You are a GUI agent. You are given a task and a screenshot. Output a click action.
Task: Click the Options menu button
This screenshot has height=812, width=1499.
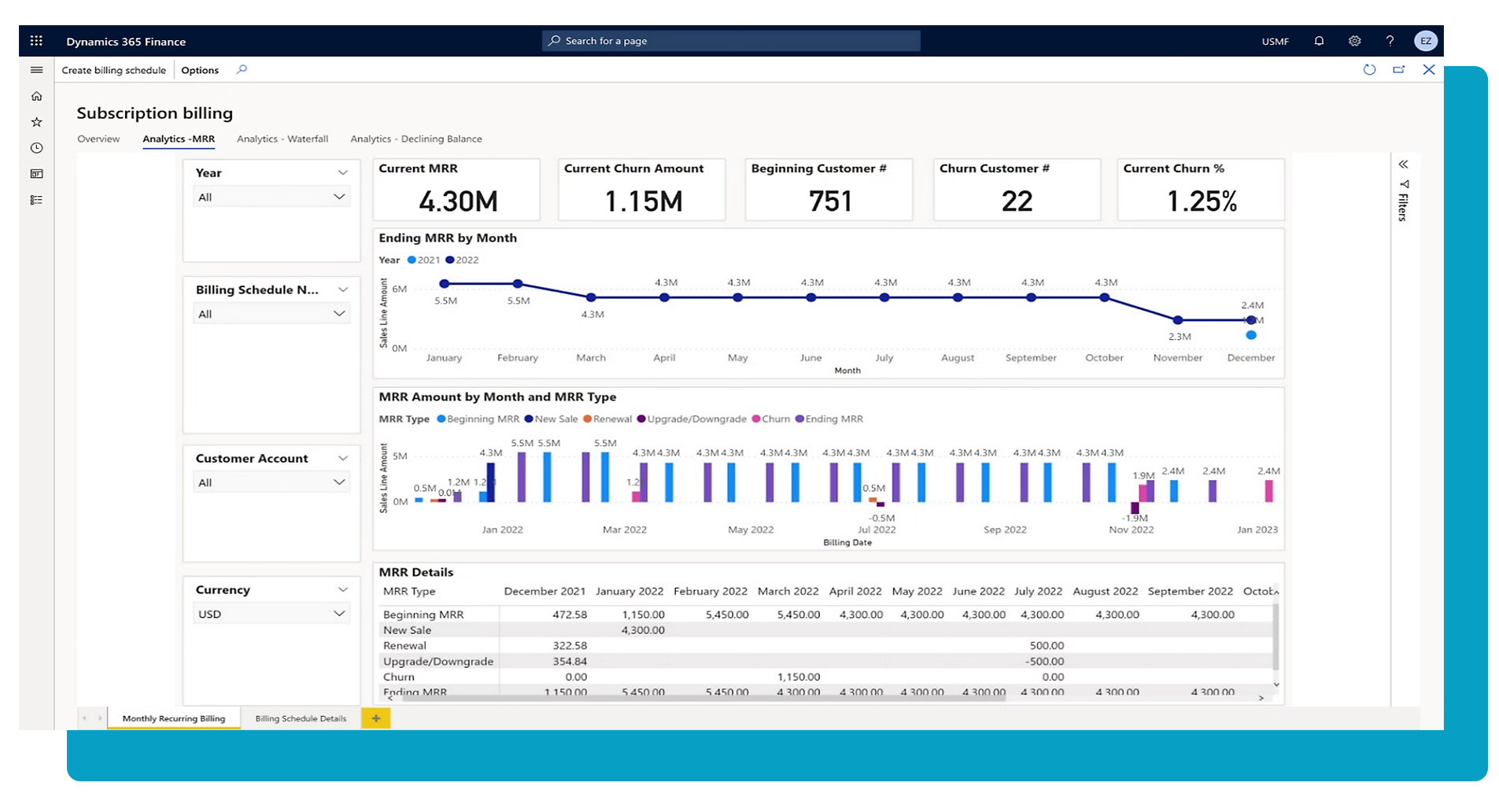click(x=200, y=70)
